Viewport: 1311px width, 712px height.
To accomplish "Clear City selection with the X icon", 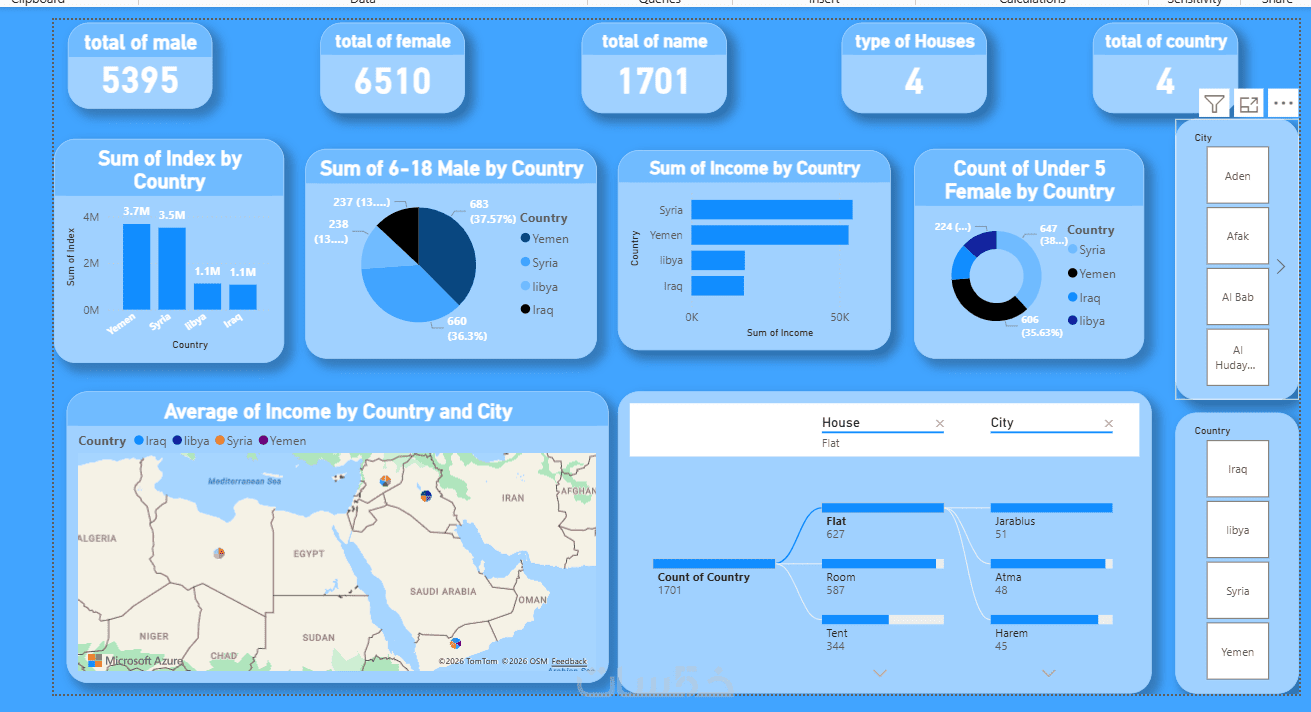I will tap(1108, 424).
